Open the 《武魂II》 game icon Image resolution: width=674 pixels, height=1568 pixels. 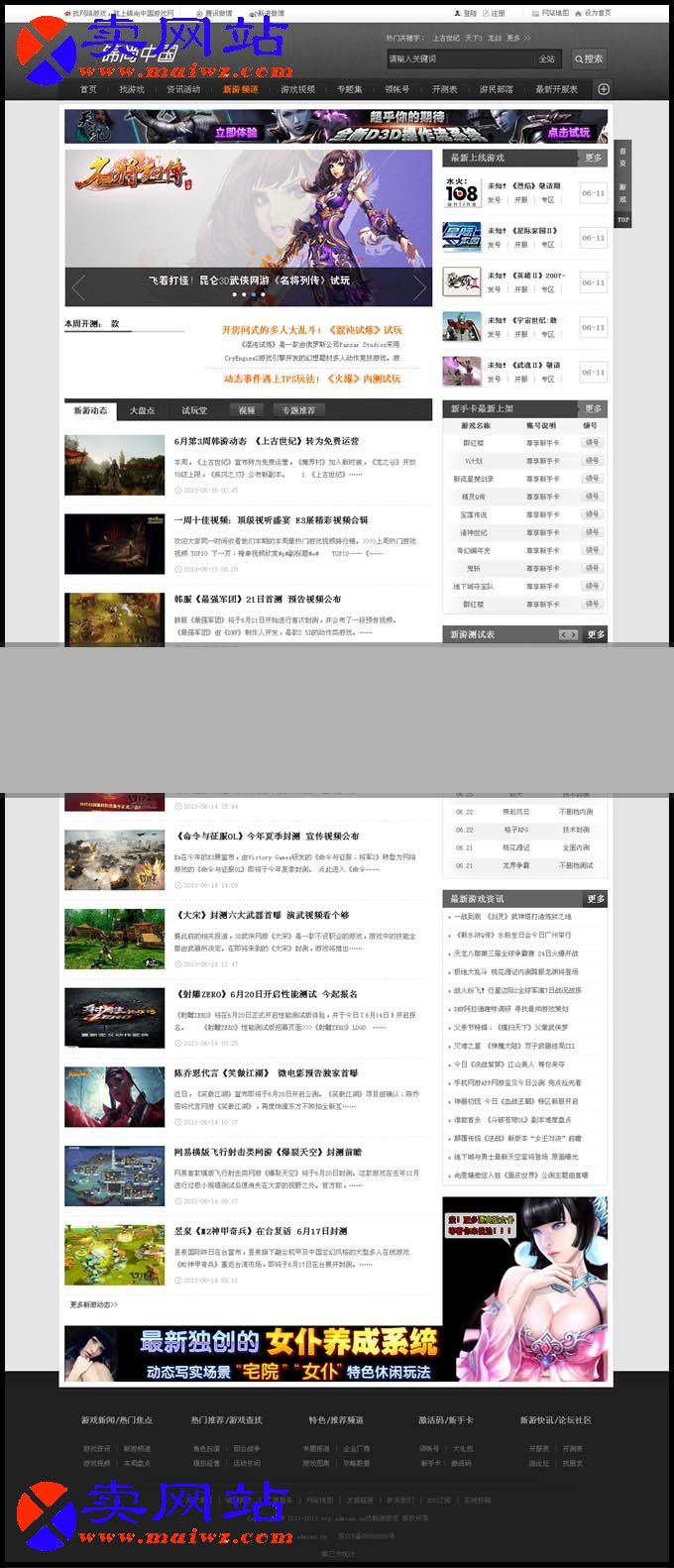point(461,372)
